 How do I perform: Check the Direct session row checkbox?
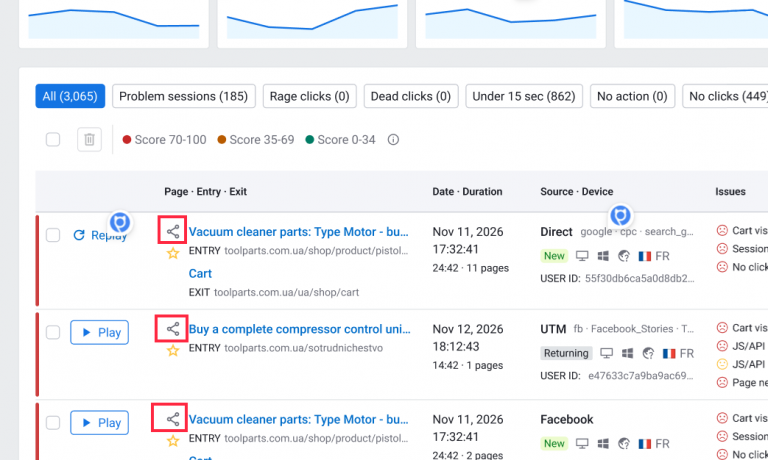click(53, 235)
